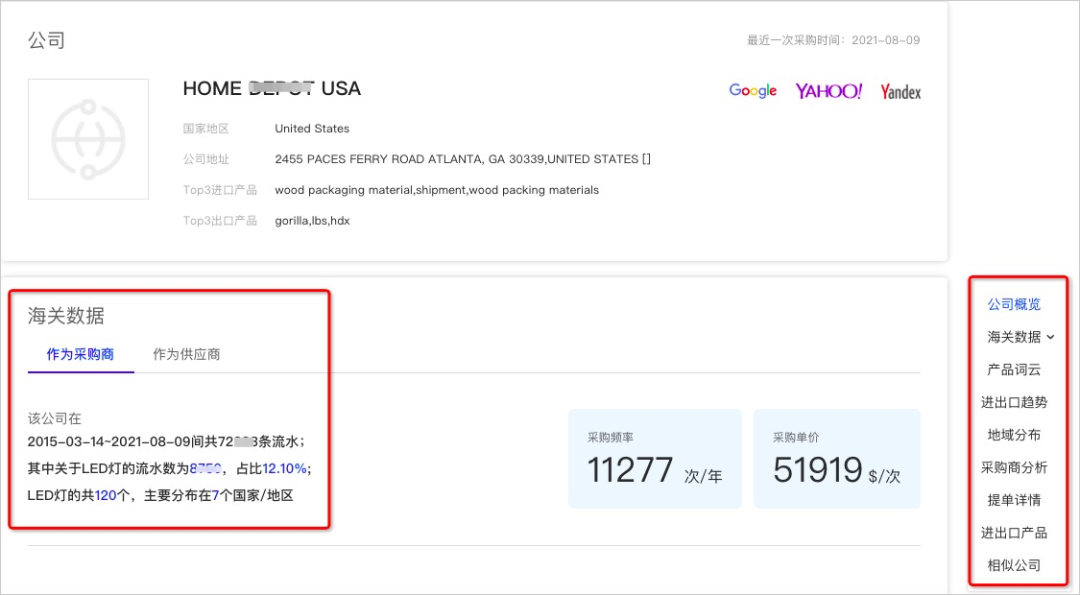Select the 作为采购商 tab

tap(80, 353)
